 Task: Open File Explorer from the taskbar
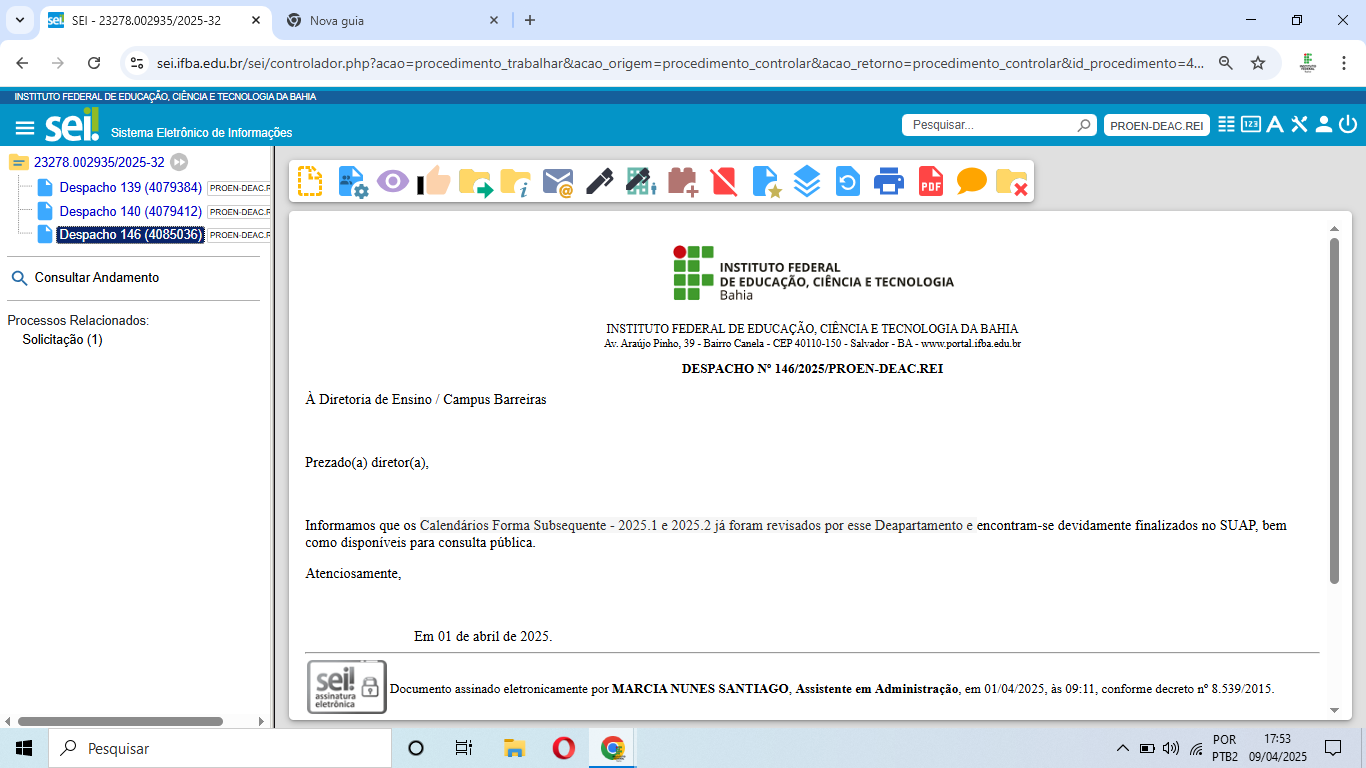point(514,748)
